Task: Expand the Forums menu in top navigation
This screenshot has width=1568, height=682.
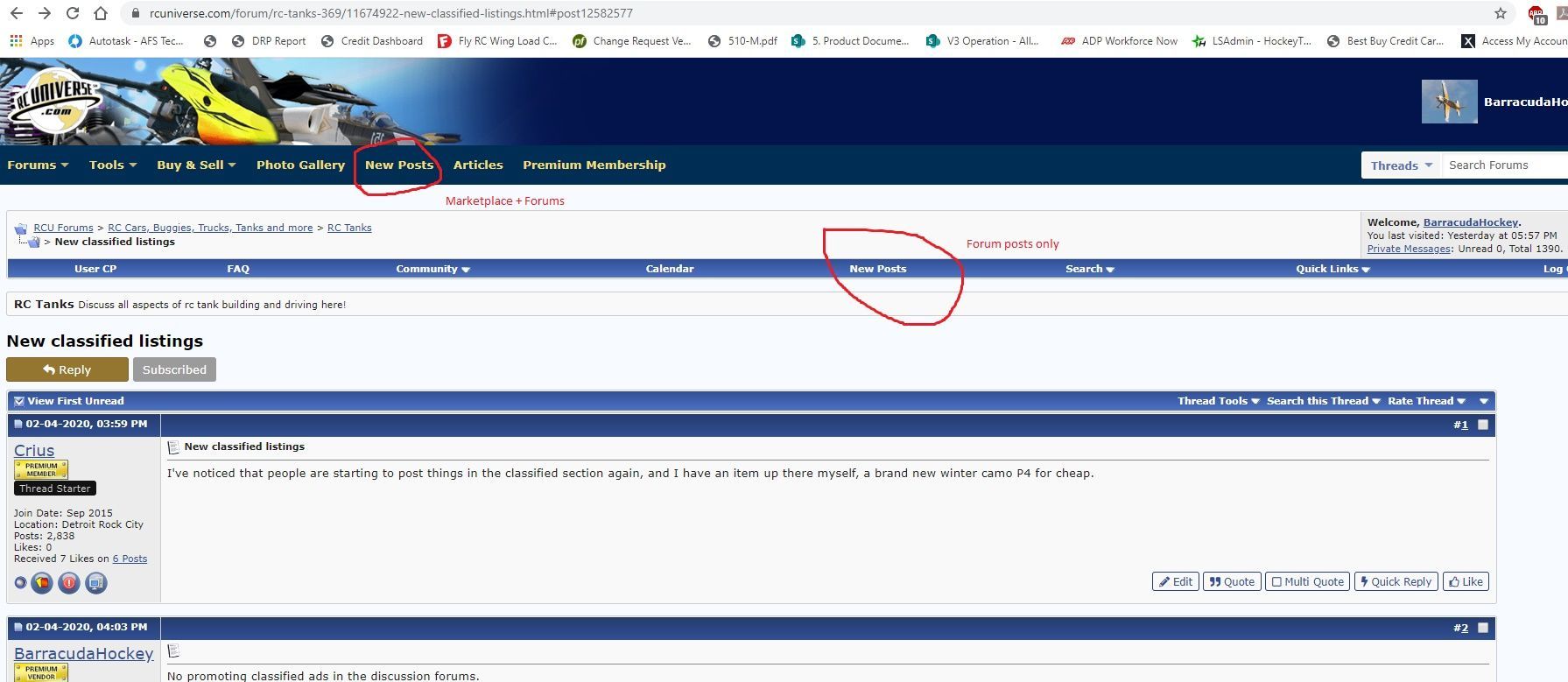Action: (38, 165)
